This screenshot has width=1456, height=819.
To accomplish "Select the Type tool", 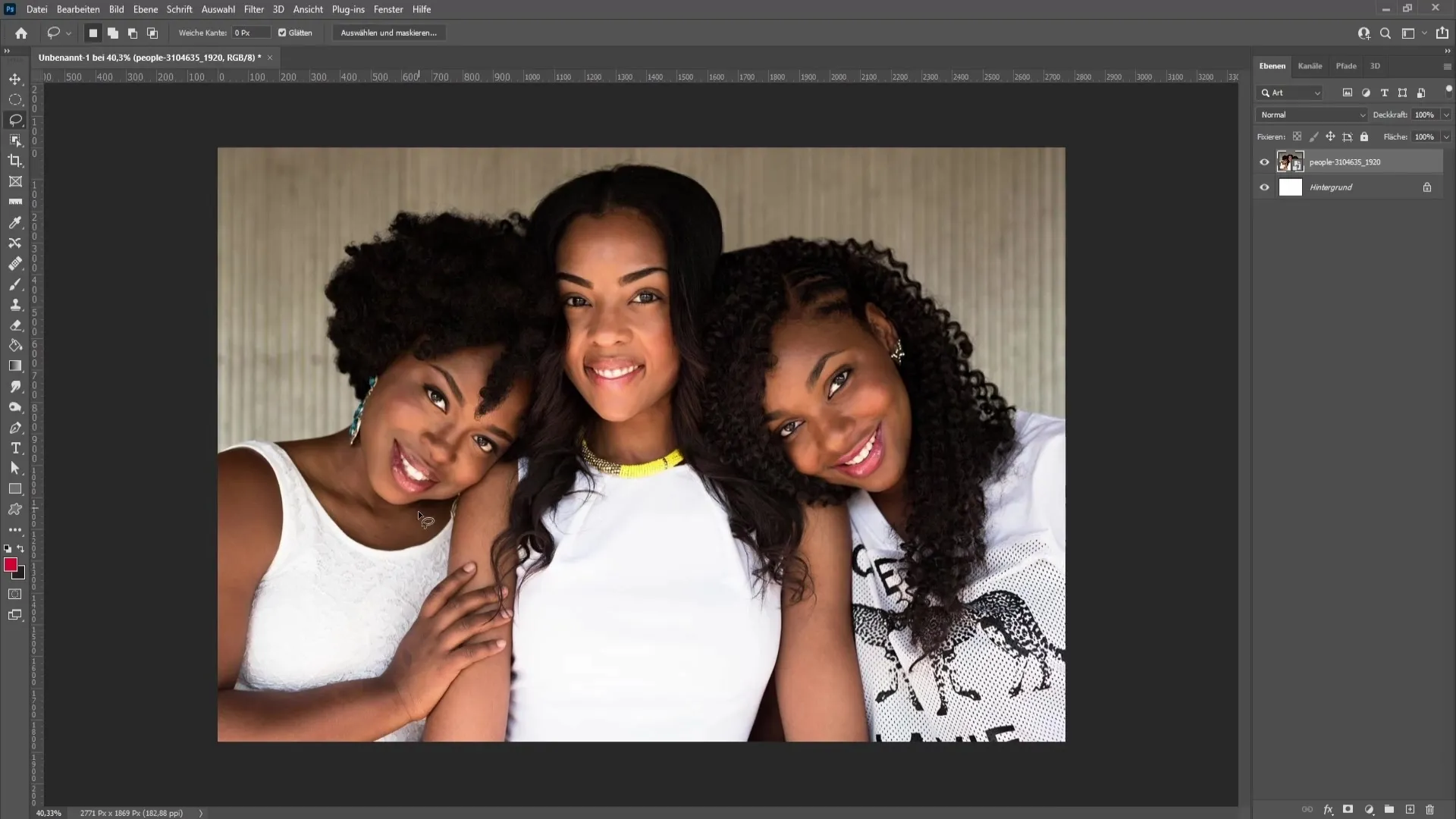I will click(x=15, y=448).
